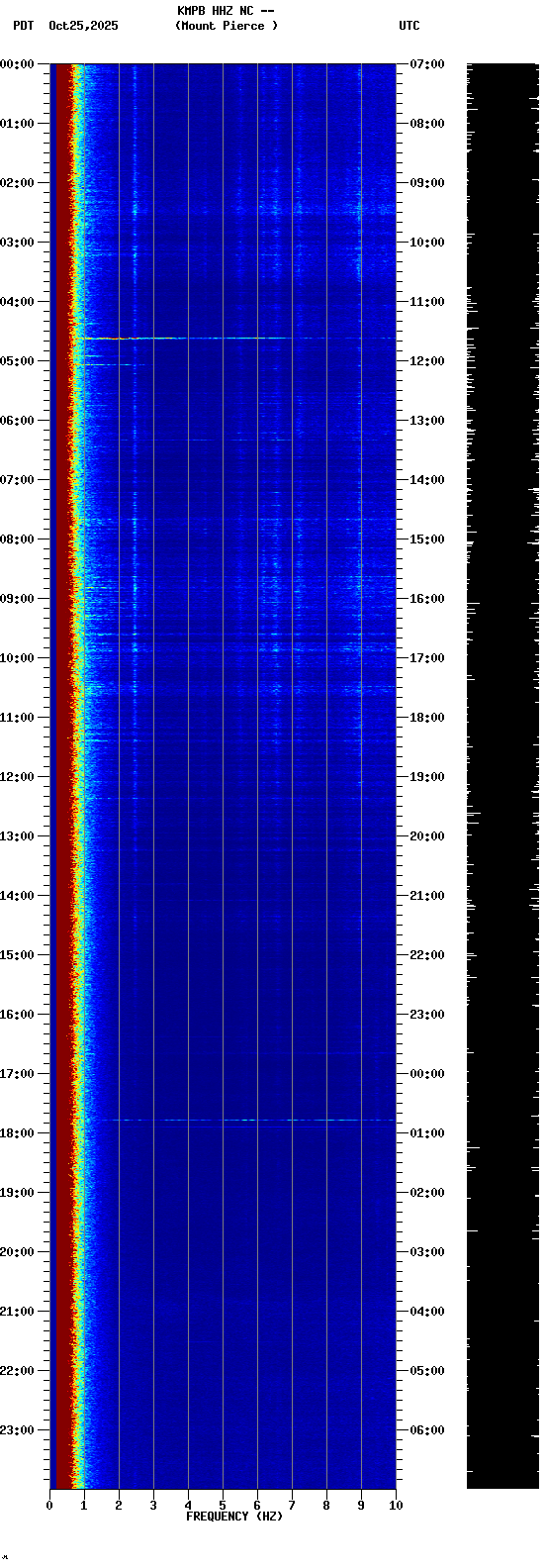Click the PDT time label '23:00'
This screenshot has width=546, height=1568.
point(17,1430)
